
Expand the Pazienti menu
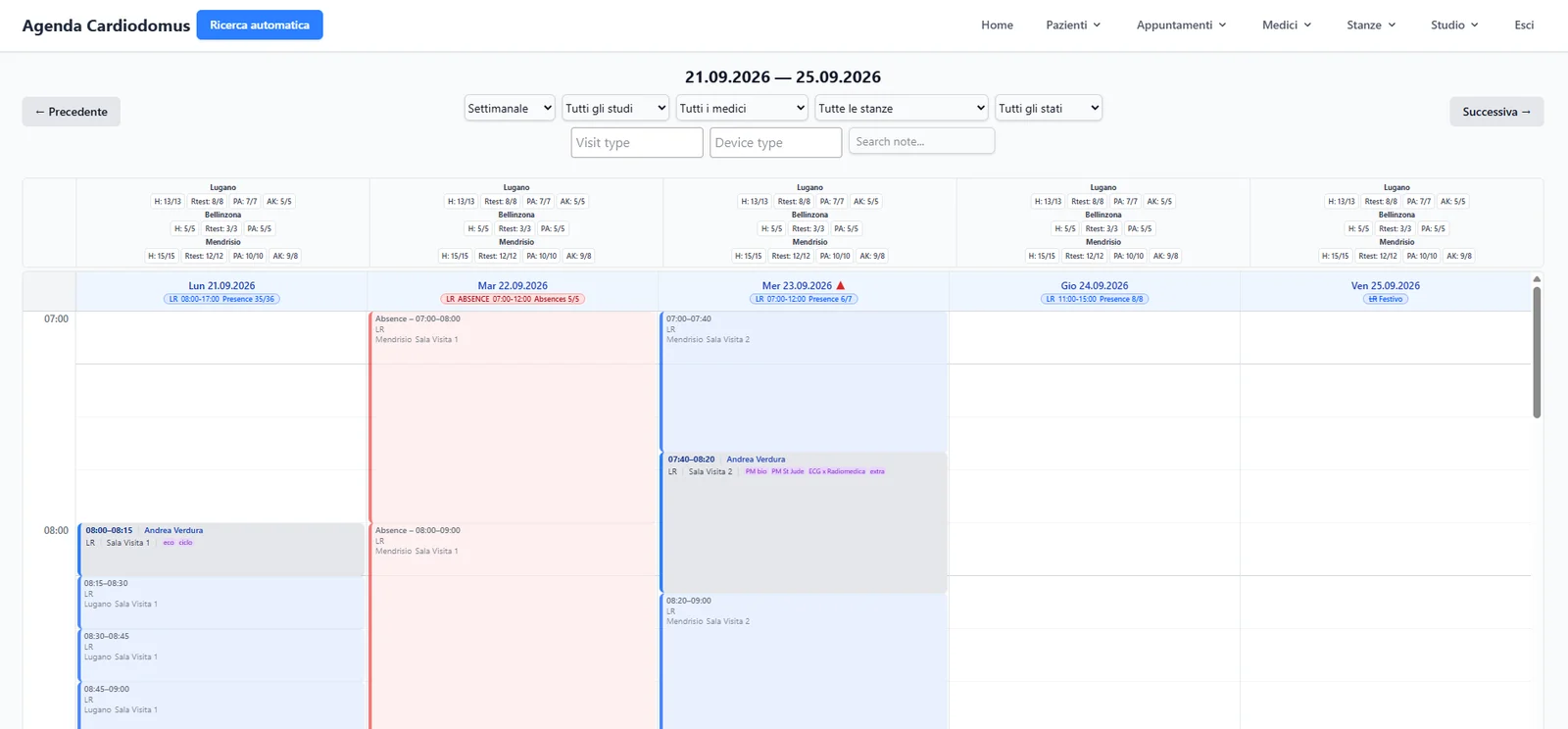point(1073,25)
